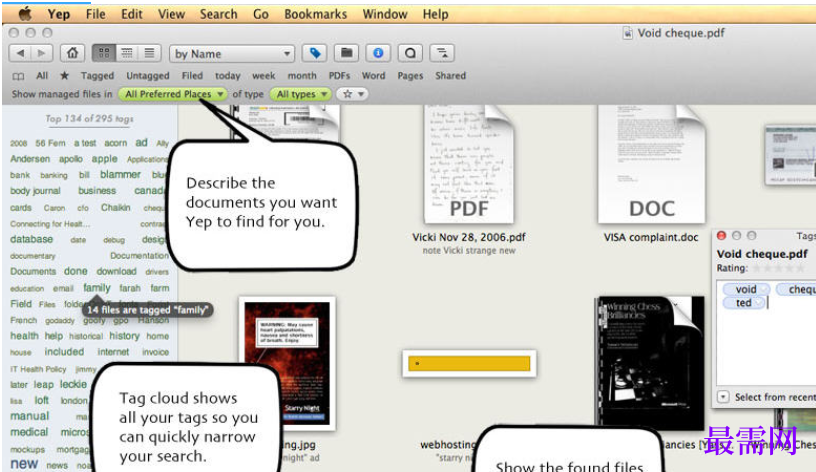Show files from 'today'

point(228,76)
